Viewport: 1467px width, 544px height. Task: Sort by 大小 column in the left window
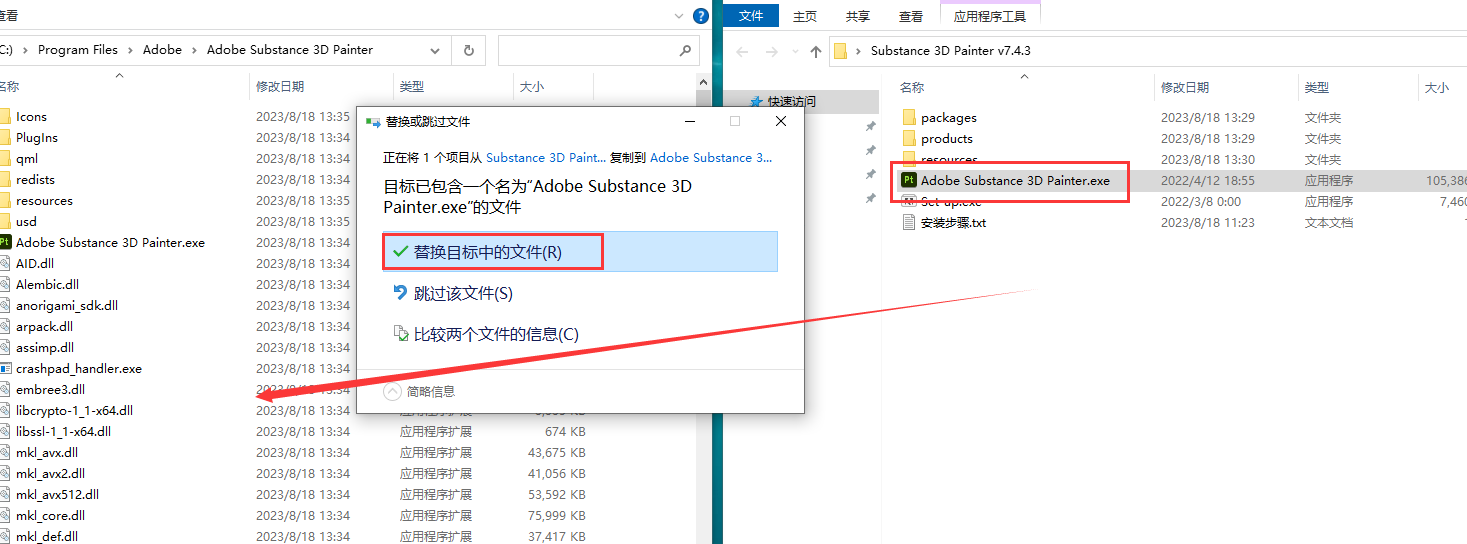tap(532, 87)
